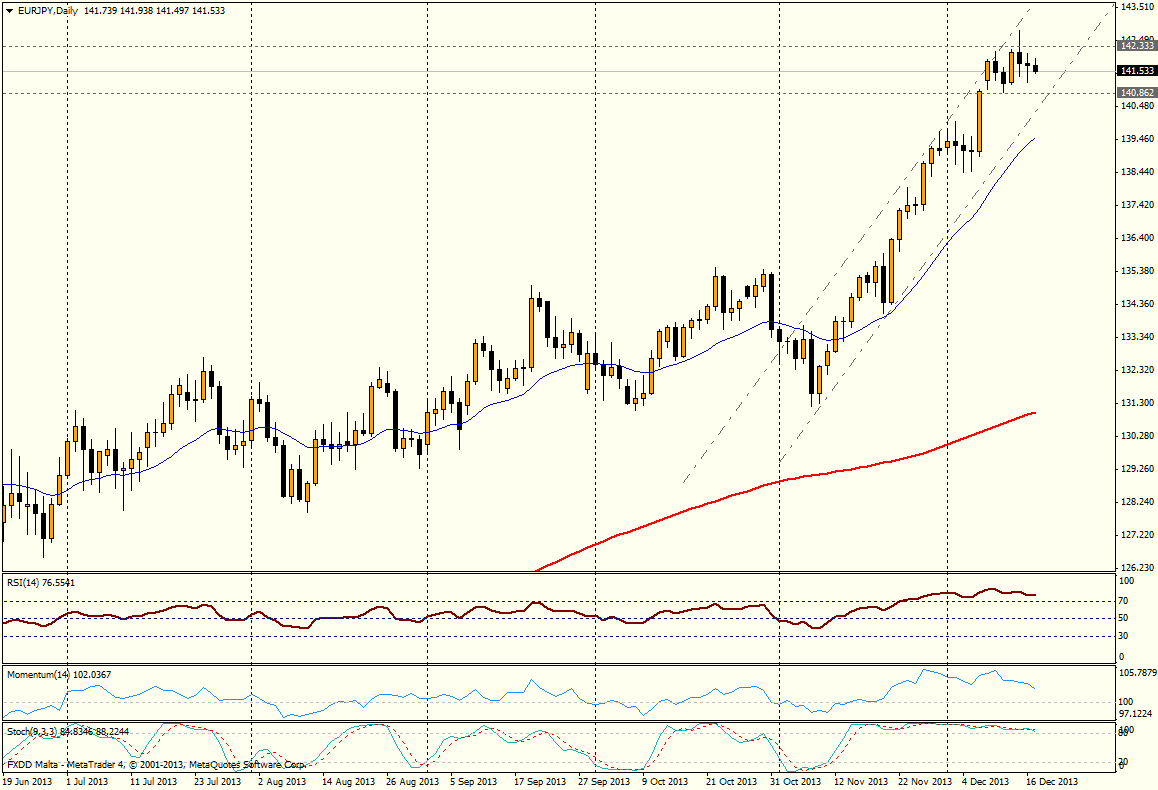
Task: Click the 142.333 horizontal level price tag
Action: point(1138,46)
